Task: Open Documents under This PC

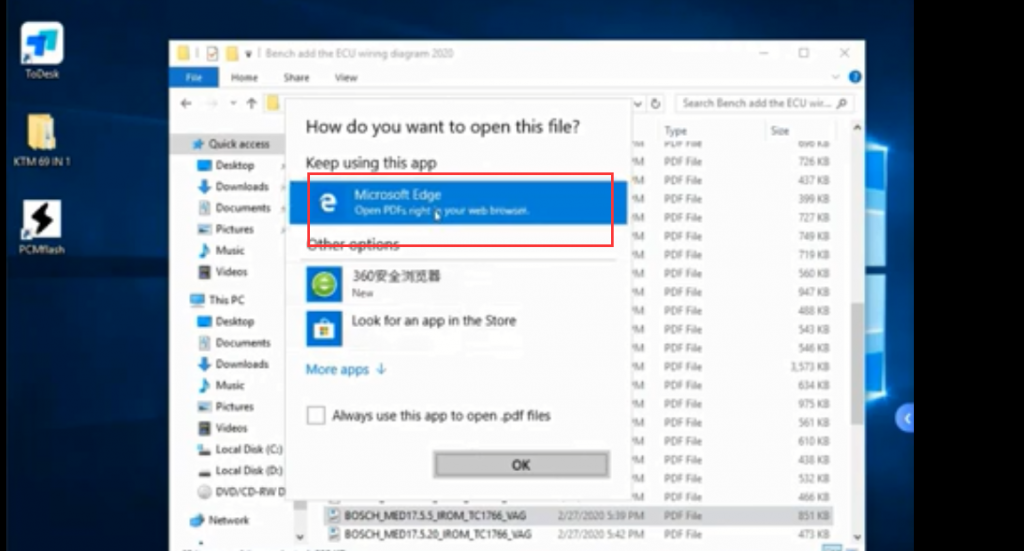Action: [x=242, y=343]
